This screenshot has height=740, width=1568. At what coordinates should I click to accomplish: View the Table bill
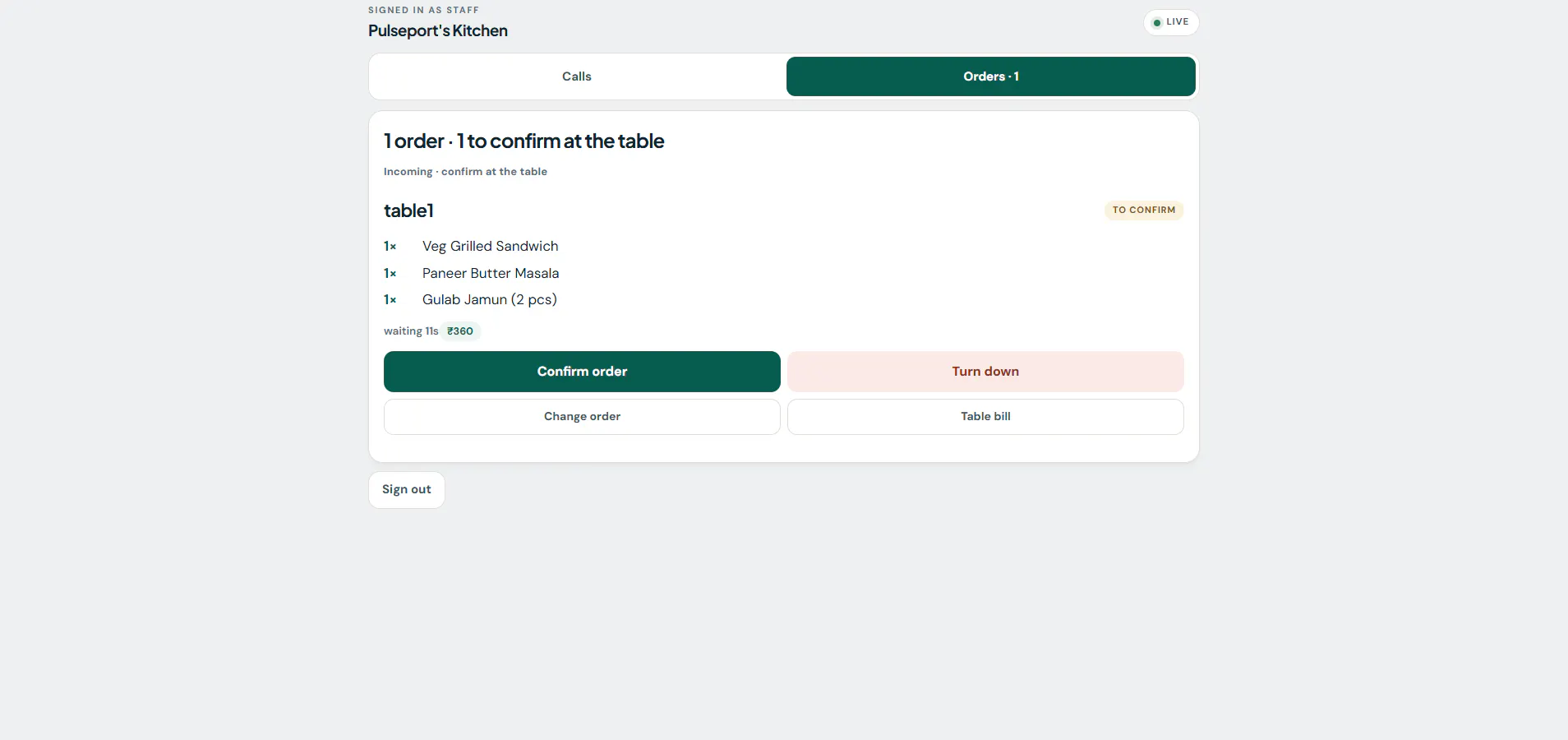pyautogui.click(x=985, y=417)
